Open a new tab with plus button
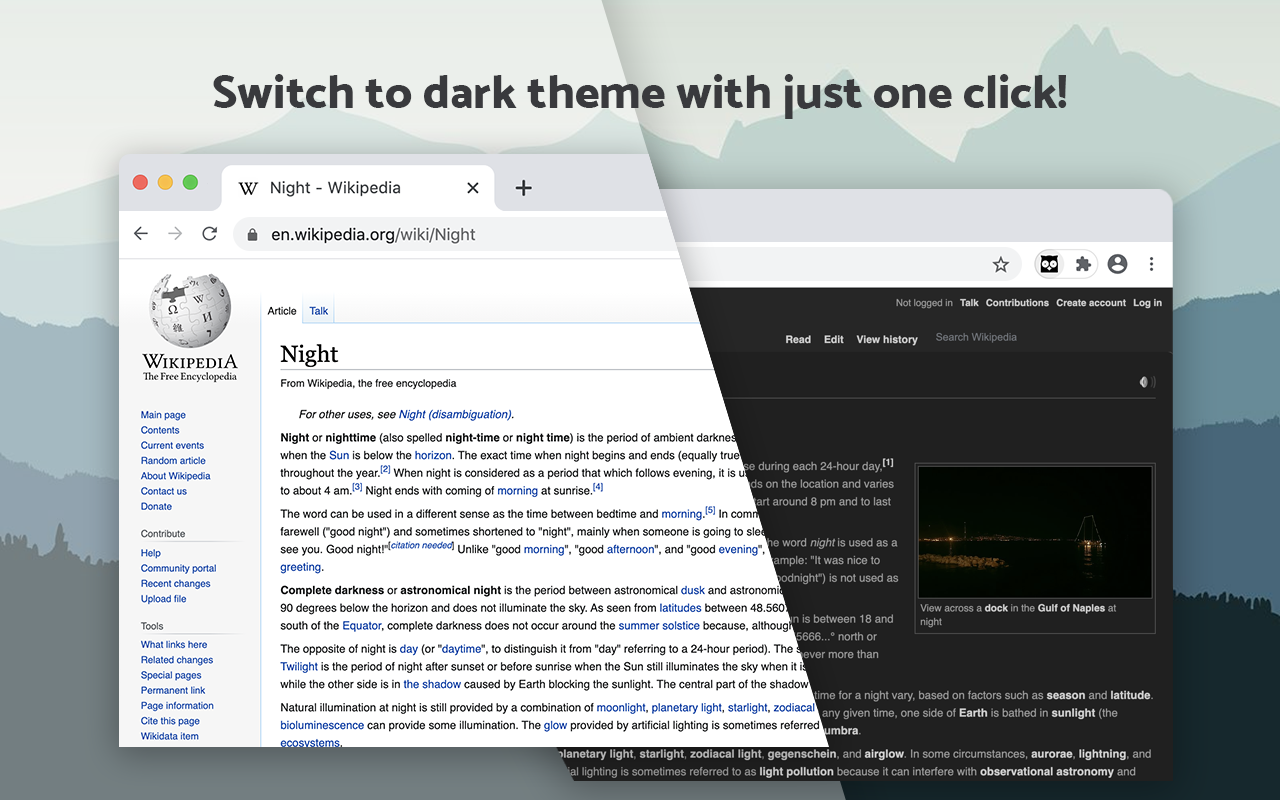Screen dimensions: 1280x800 (x=523, y=188)
